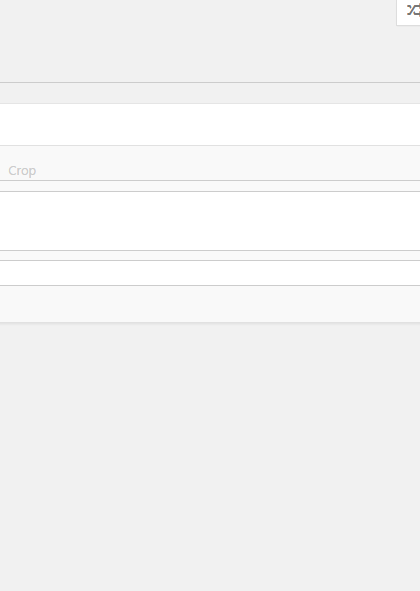Click the white panel above Crop
This screenshot has width=420, height=591.
pos(210,124)
